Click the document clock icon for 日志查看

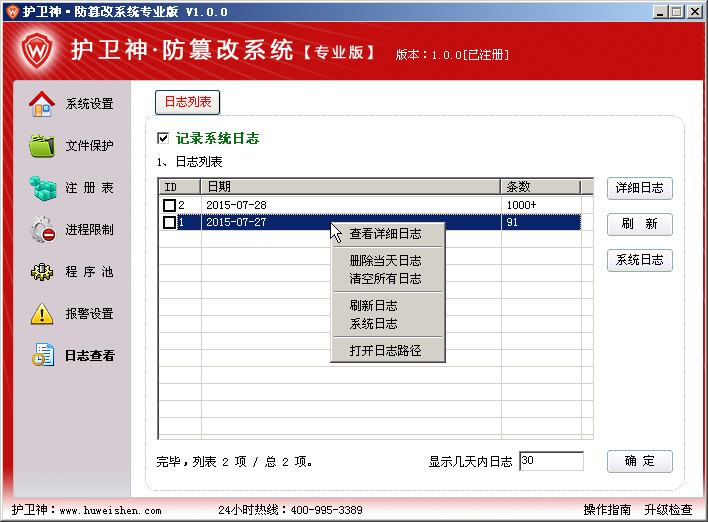click(x=43, y=355)
